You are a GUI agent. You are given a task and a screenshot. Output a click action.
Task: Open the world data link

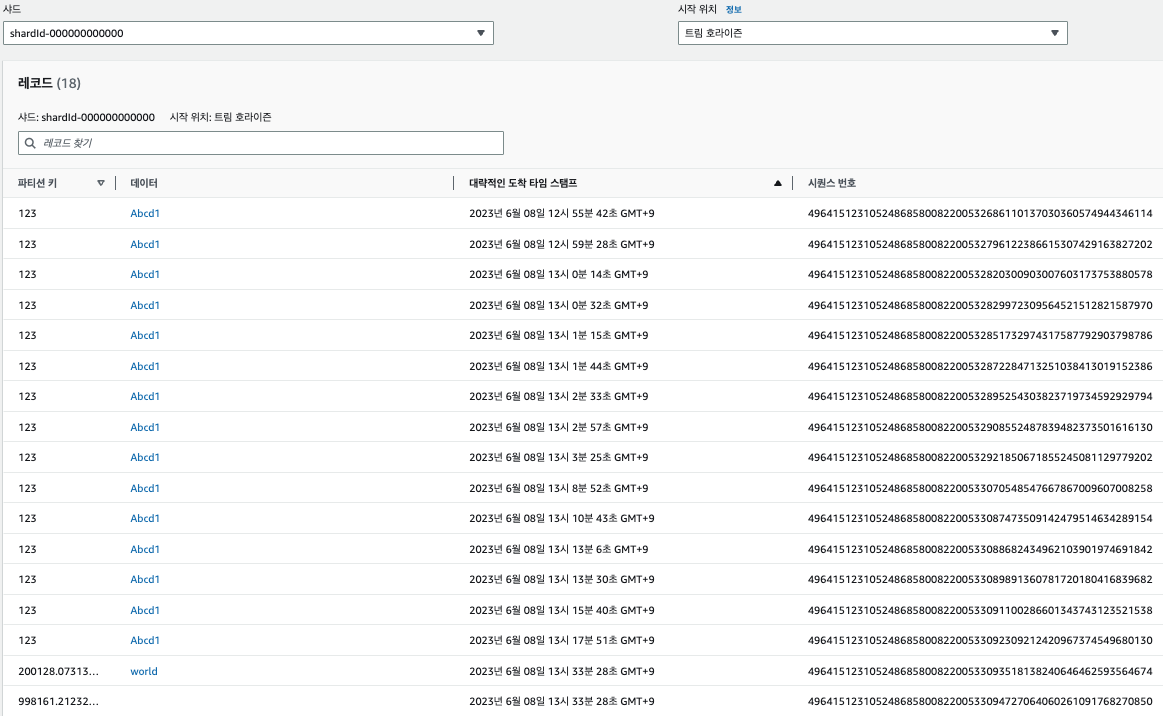[144, 671]
